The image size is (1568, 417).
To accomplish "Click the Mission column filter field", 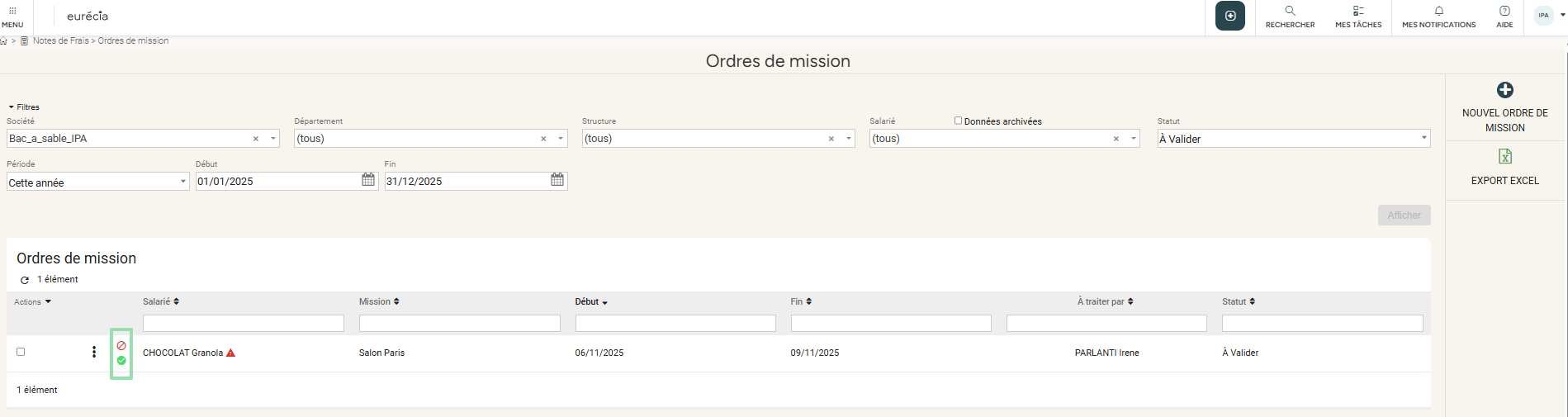I will (x=459, y=324).
